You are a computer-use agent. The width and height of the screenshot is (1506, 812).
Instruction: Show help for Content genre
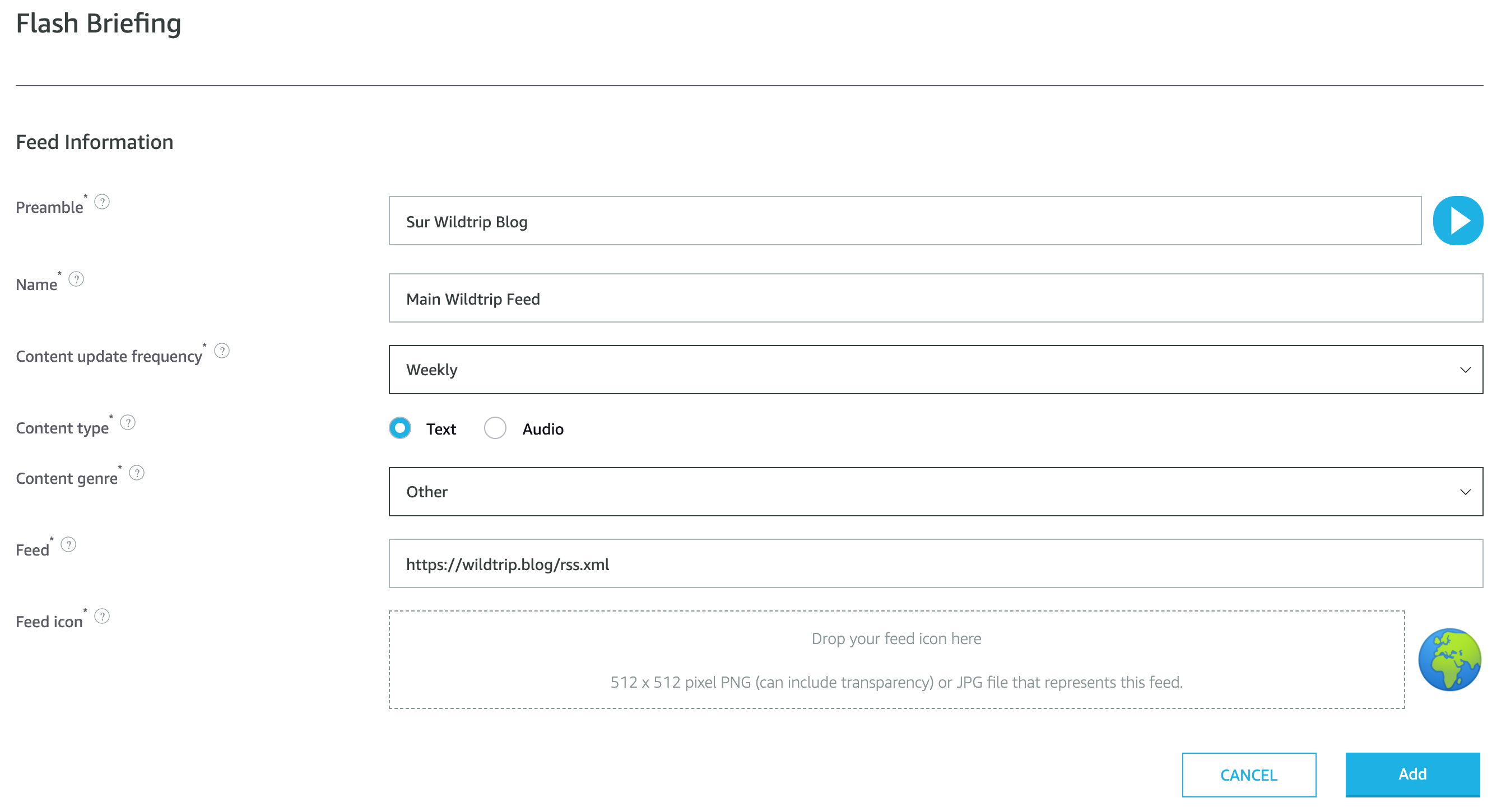(136, 473)
